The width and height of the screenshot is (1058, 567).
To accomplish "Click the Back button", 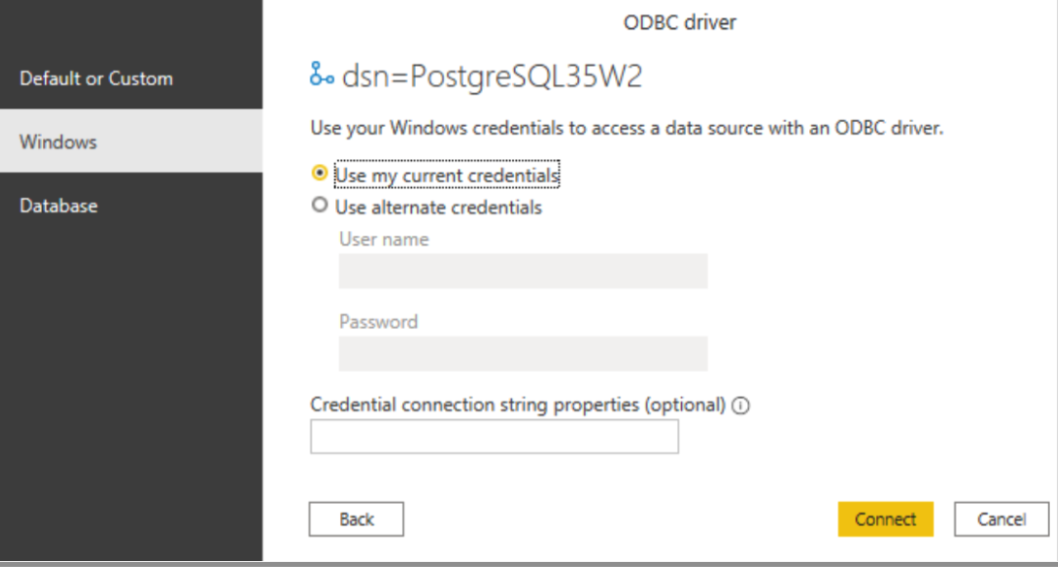I will pos(356,519).
